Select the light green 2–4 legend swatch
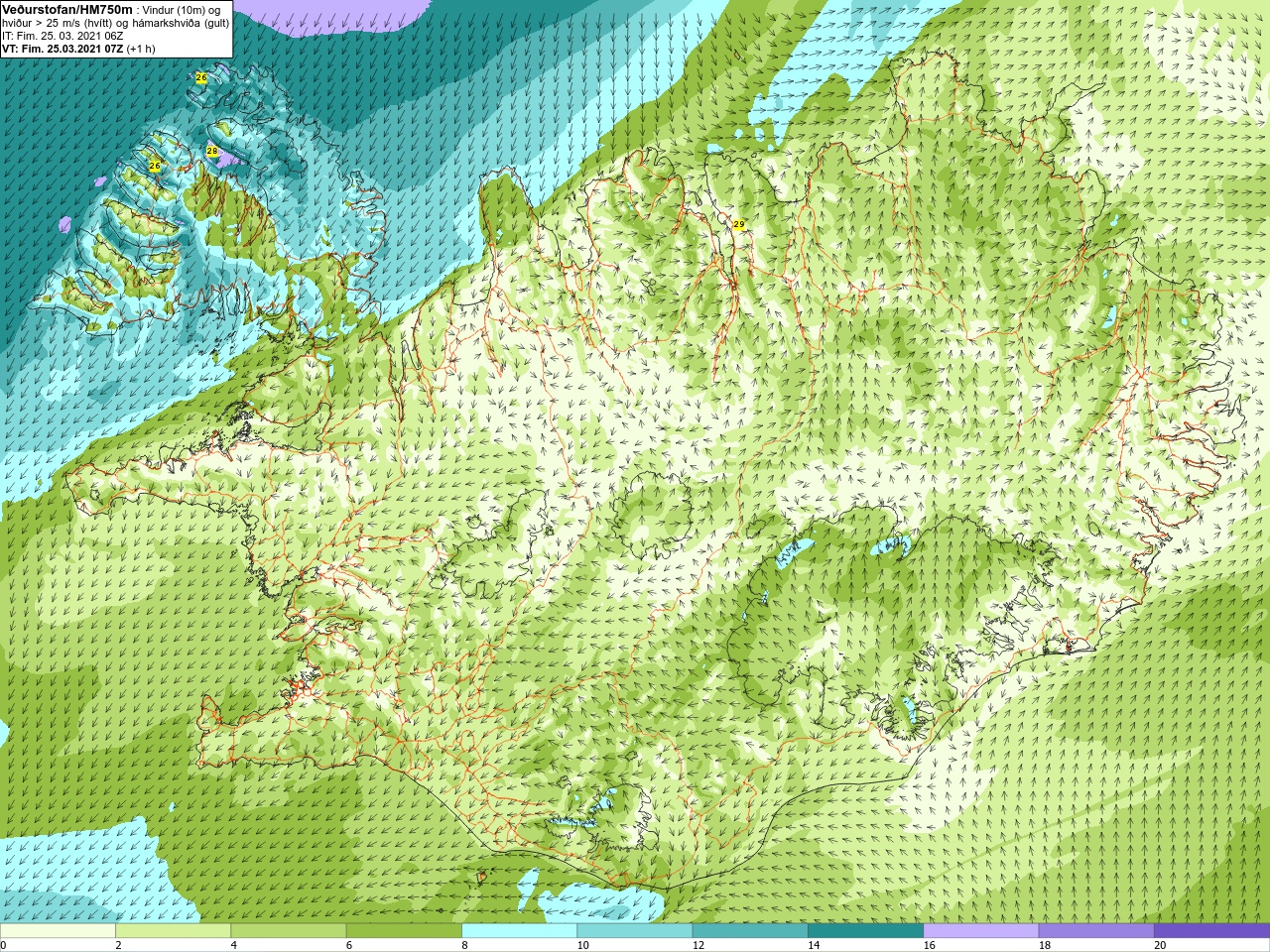 [173, 931]
